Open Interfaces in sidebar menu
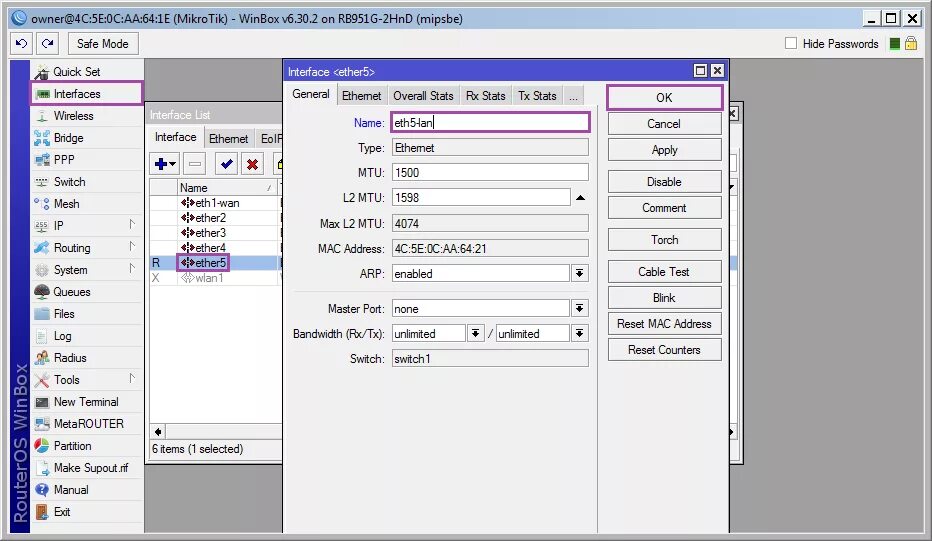The width and height of the screenshot is (932, 541). coord(87,94)
